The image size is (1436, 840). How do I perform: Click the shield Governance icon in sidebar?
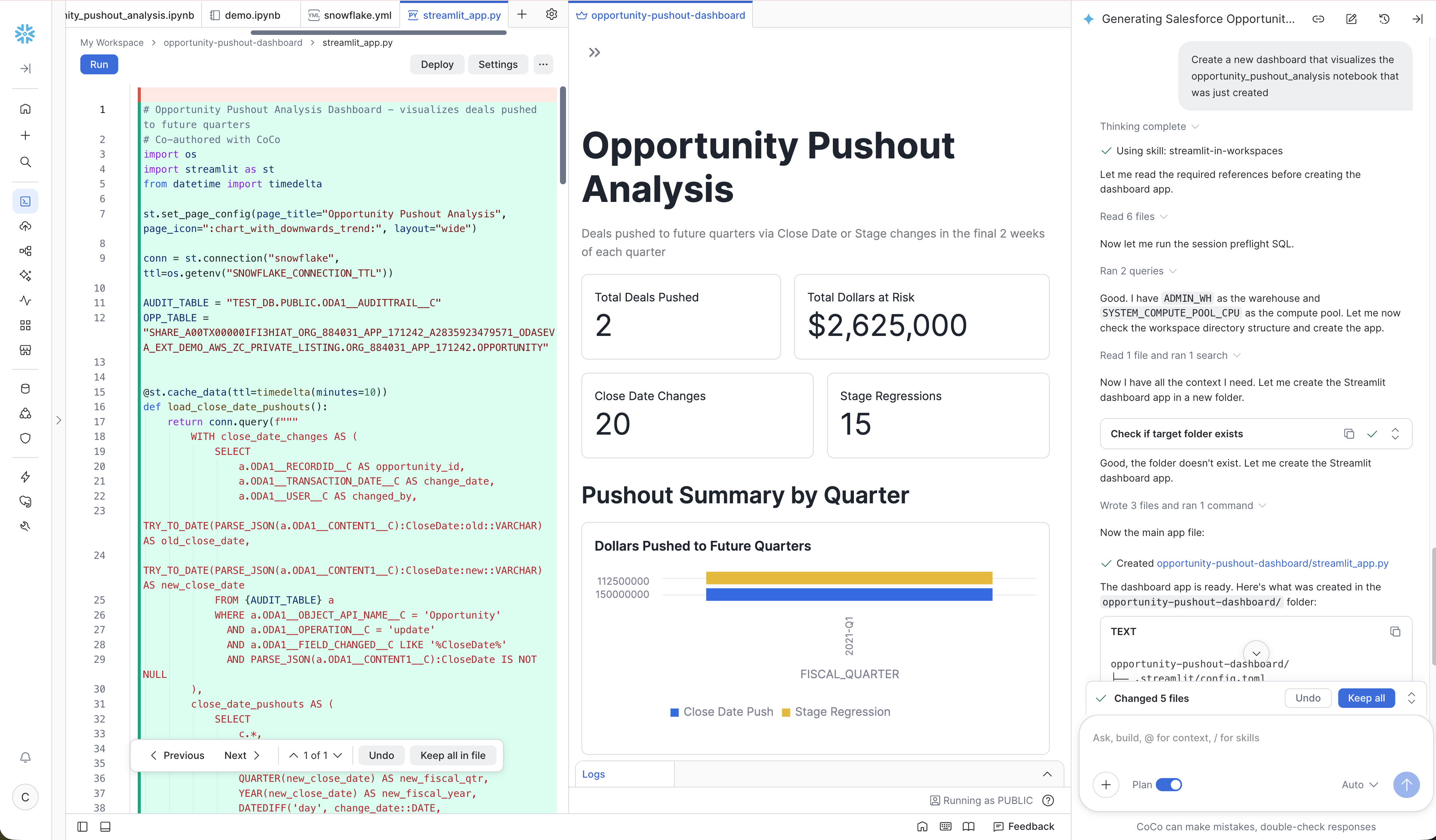[x=25, y=438]
